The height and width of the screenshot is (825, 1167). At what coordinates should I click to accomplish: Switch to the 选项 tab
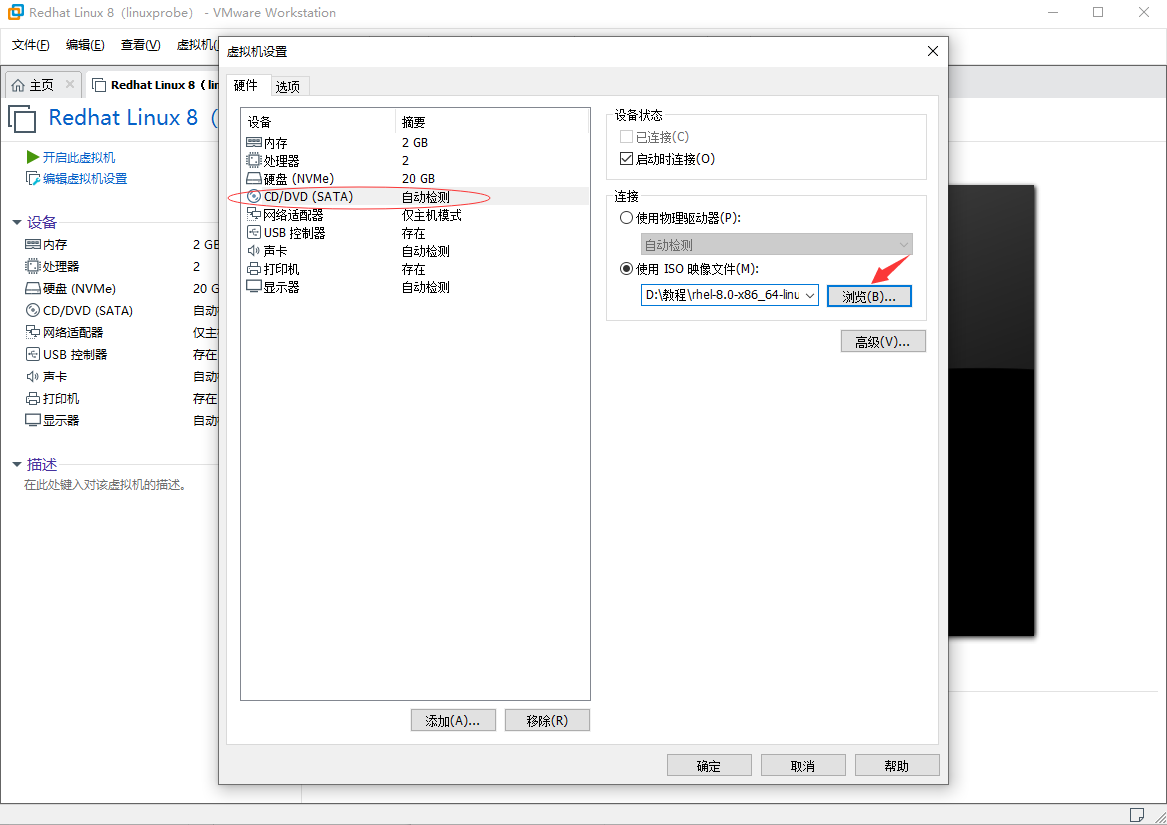coord(288,87)
